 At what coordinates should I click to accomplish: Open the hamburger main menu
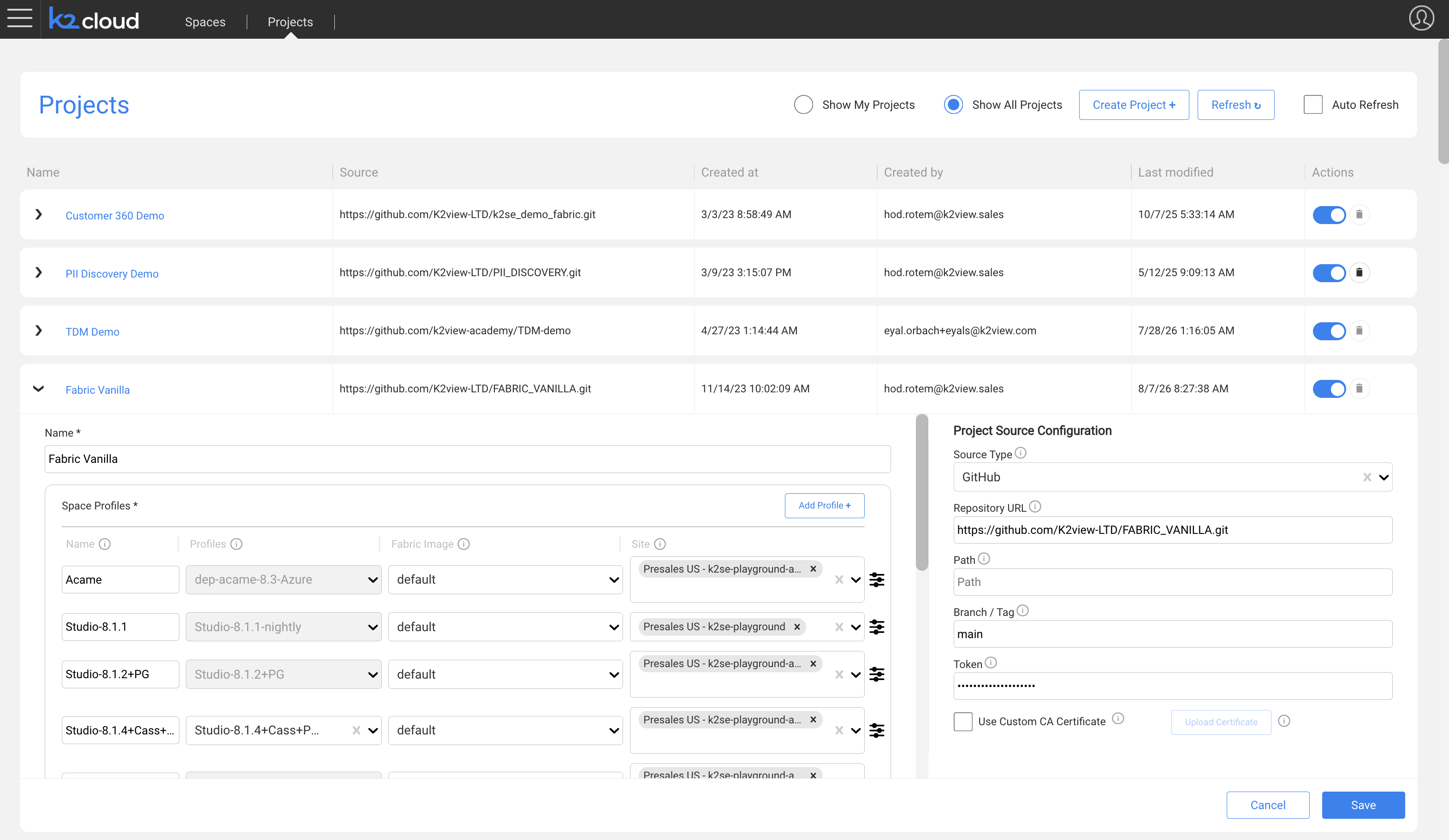19,18
